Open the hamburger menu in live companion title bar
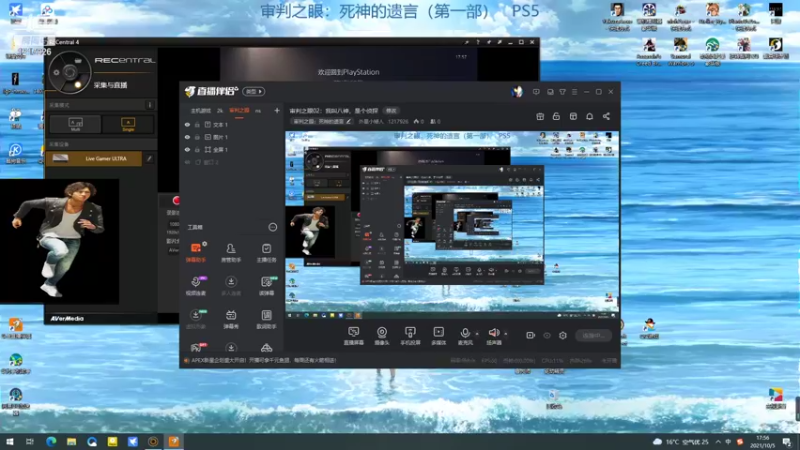Viewport: 800px width, 450px height. pyautogui.click(x=574, y=92)
